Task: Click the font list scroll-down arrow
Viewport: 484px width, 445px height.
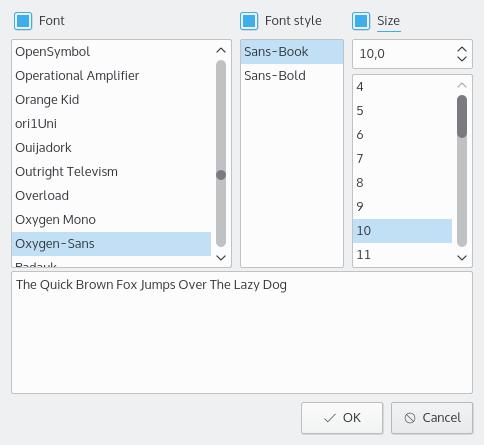Action: tap(221, 257)
